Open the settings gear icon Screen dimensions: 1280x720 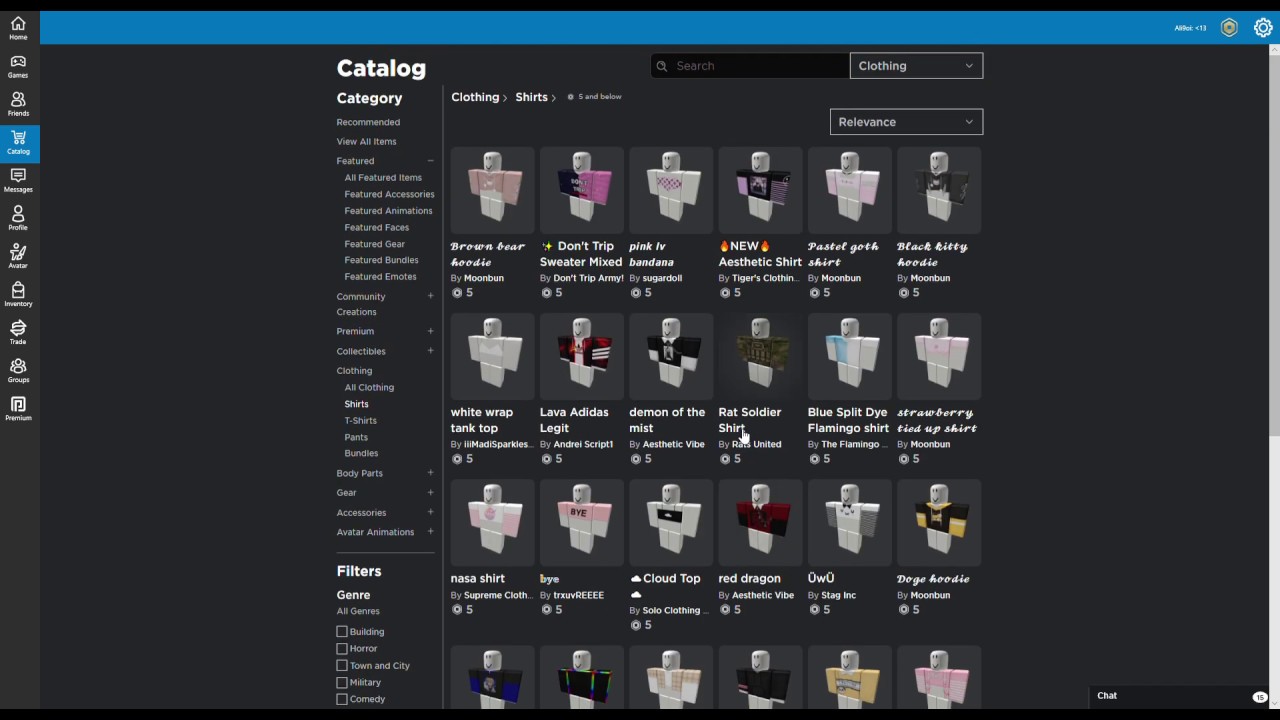pyautogui.click(x=1263, y=28)
